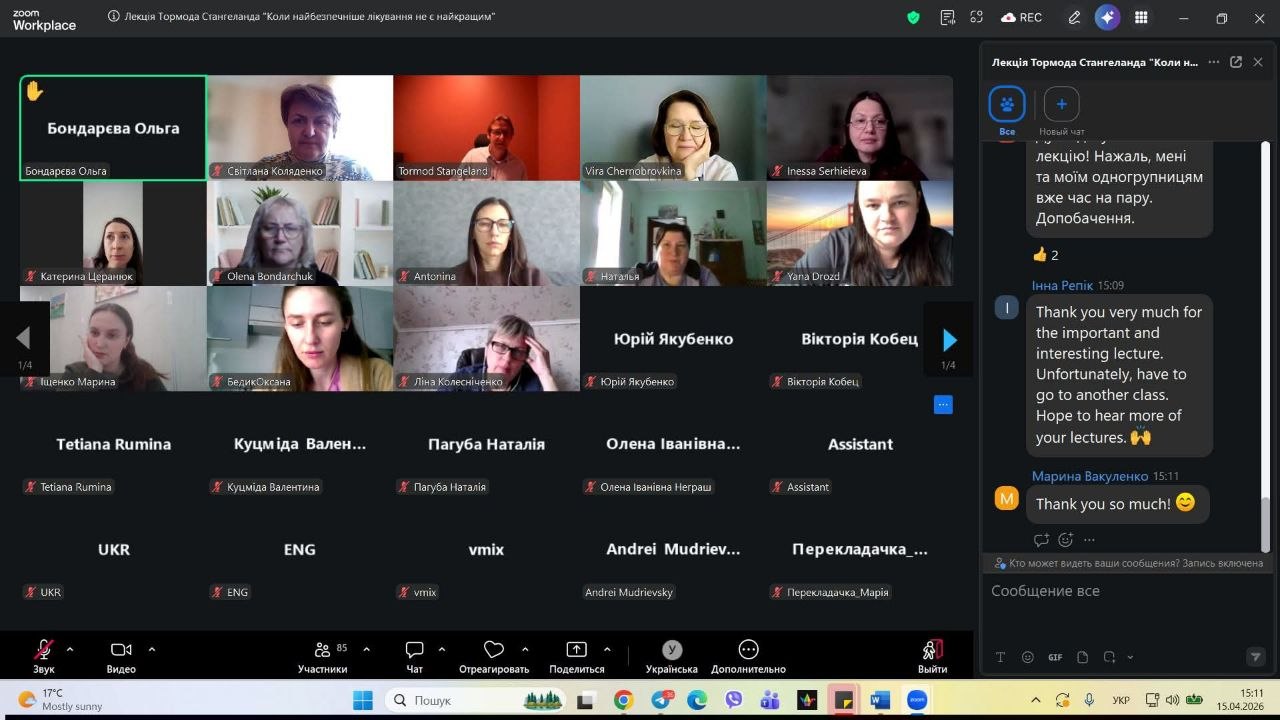Screen dimensions: 1280x720
Task: Click the annotate pen icon in title bar
Action: (1074, 17)
